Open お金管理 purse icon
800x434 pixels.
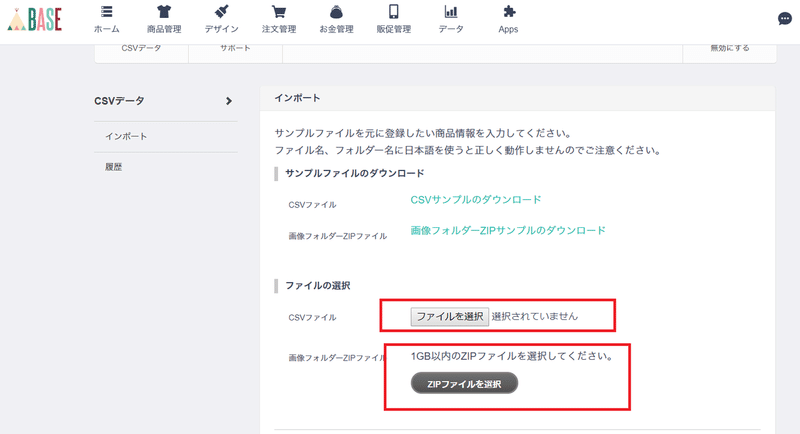coord(336,11)
